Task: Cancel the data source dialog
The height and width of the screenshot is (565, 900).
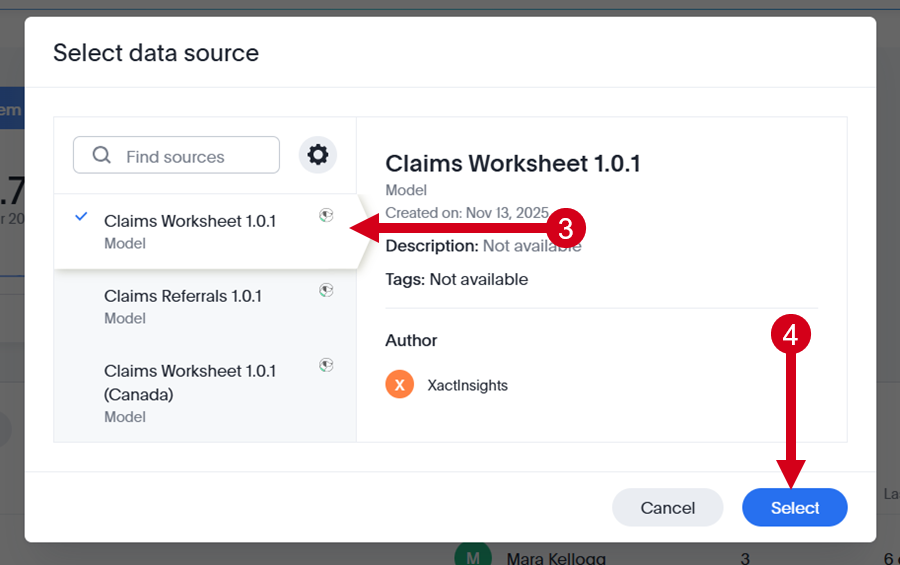Action: tap(668, 508)
